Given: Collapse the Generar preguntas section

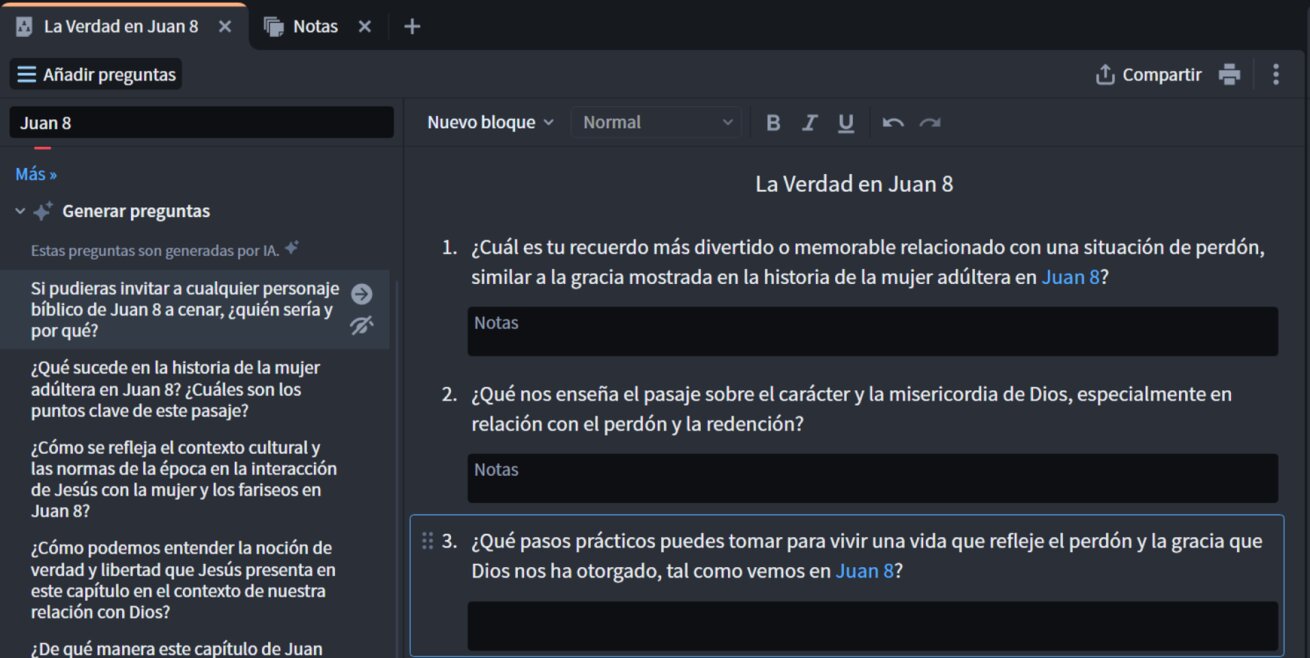Looking at the screenshot, I should tap(20, 212).
